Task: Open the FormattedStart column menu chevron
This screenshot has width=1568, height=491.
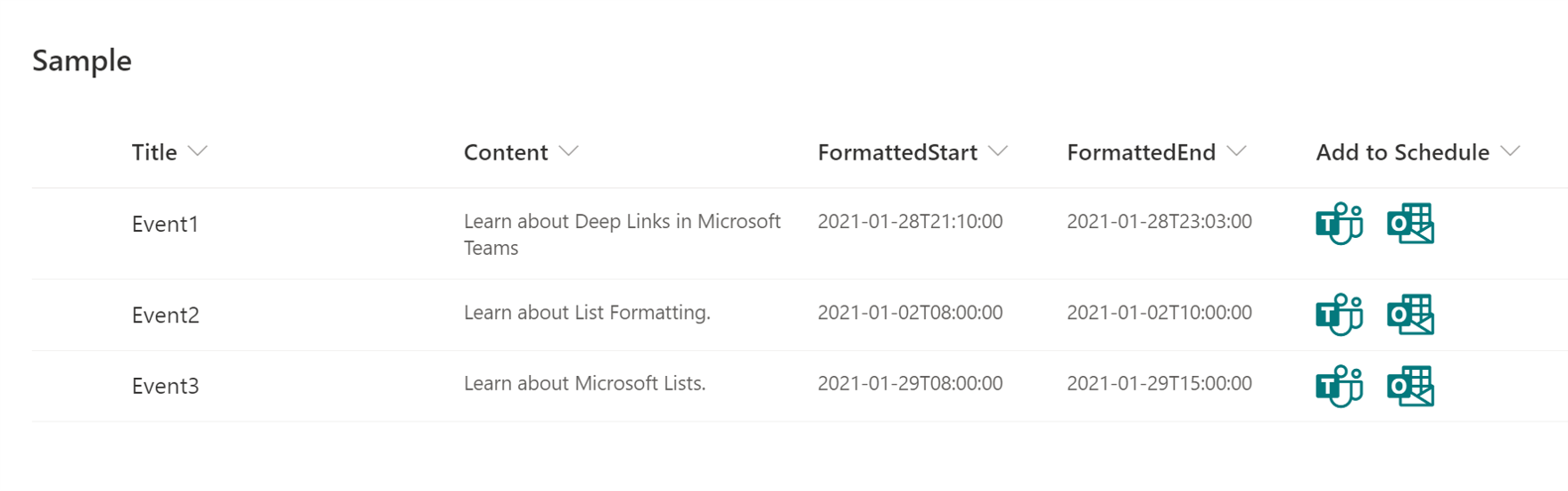Action: (998, 151)
